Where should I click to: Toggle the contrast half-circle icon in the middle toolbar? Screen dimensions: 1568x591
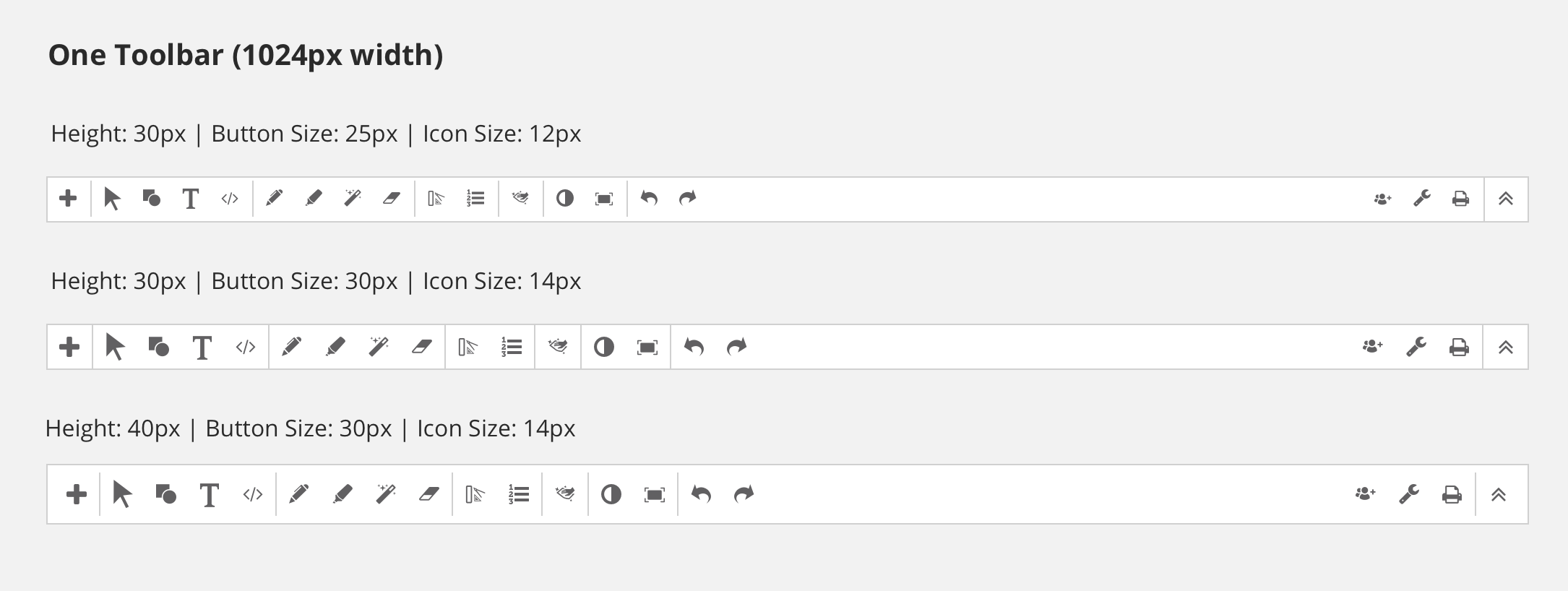(x=604, y=348)
